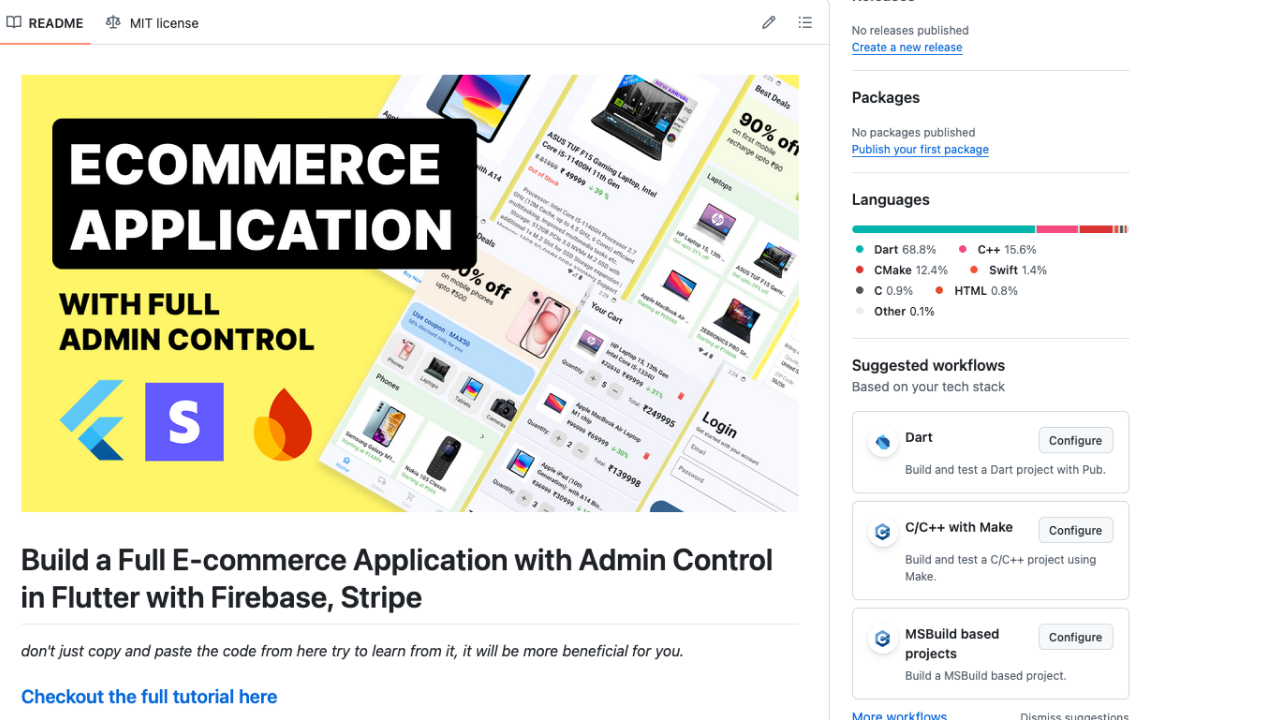Click the teal Dart segment of language bar
Screen dimensions: 1280x720
(x=943, y=230)
